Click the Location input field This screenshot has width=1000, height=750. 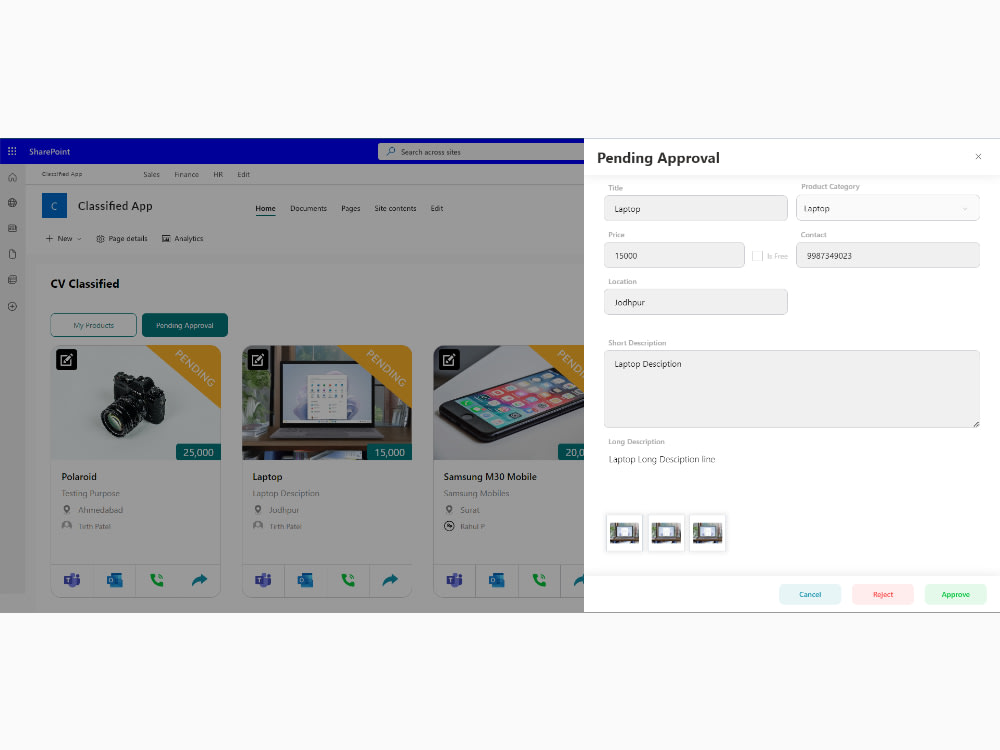(696, 302)
